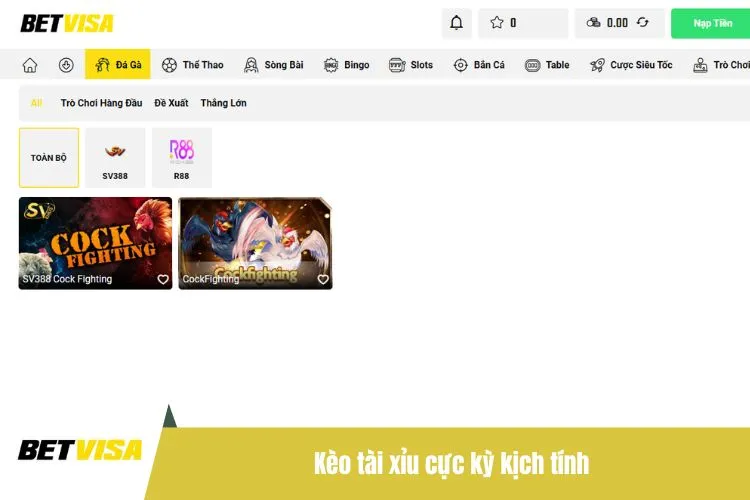Open the SV388 Cock Fighting game thumbnail
Screen dimensions: 750x500
coord(95,243)
